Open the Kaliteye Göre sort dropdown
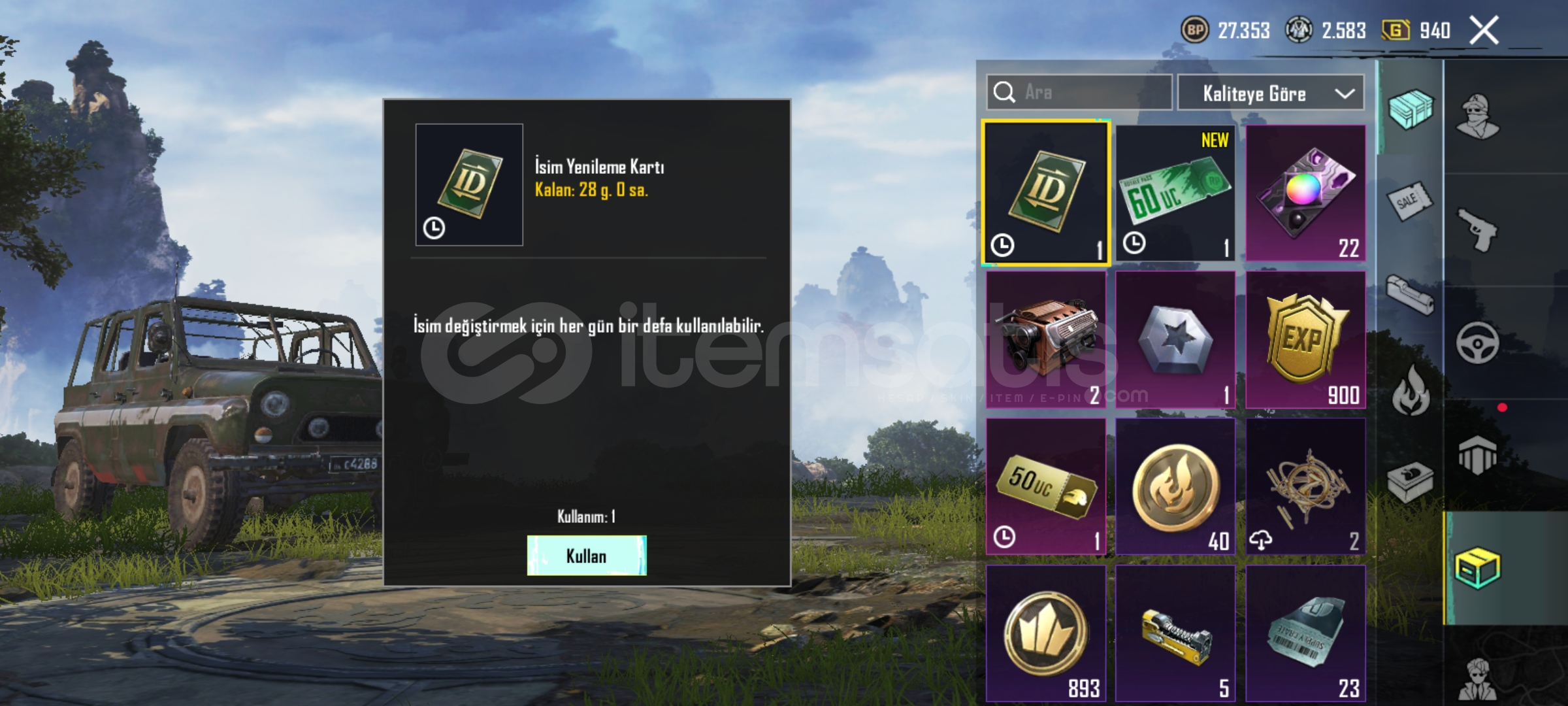1568x706 pixels. (x=1271, y=93)
